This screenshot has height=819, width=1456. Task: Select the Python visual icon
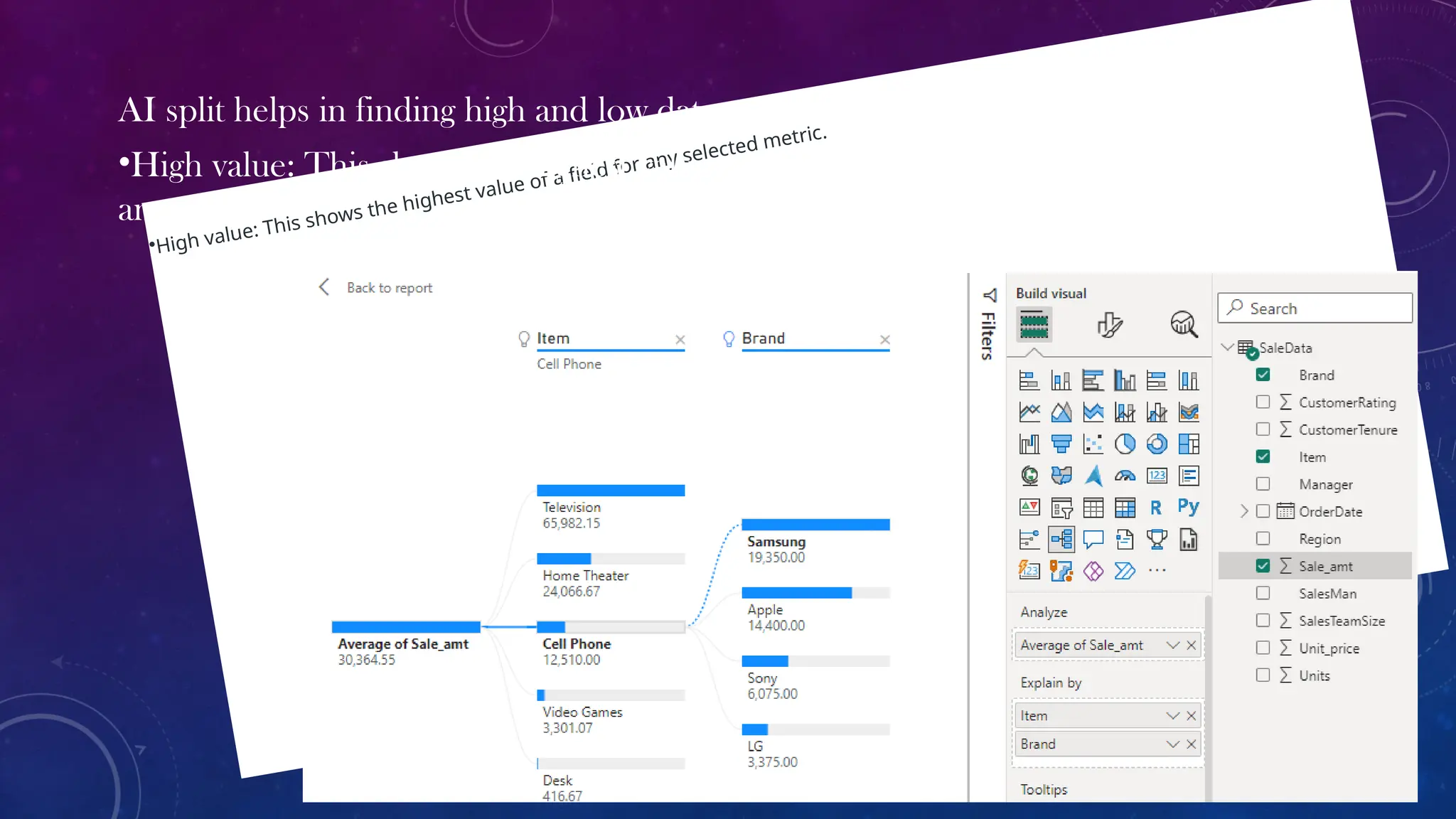(x=1188, y=507)
